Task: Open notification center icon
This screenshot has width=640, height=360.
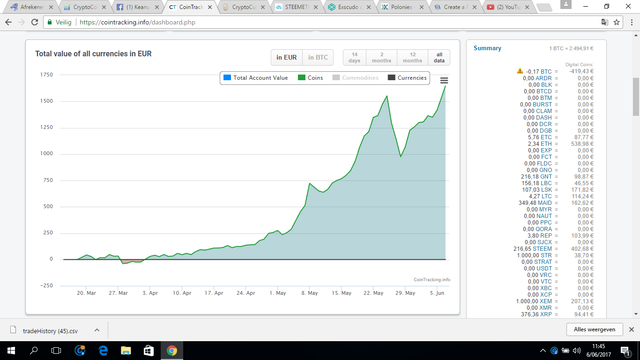Action: [x=625, y=351]
